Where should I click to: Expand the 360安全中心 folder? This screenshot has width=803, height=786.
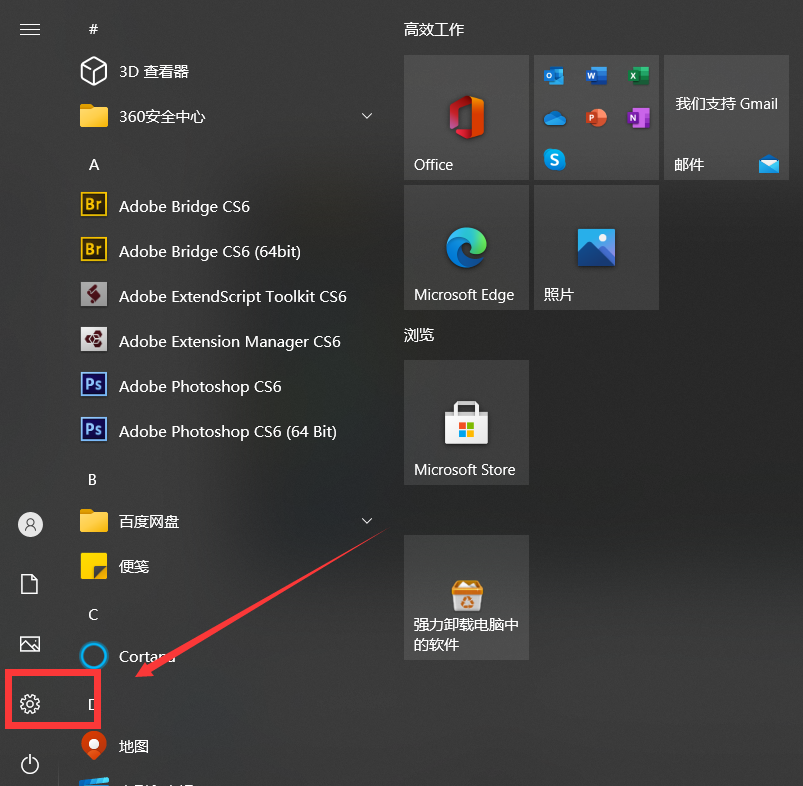366,115
